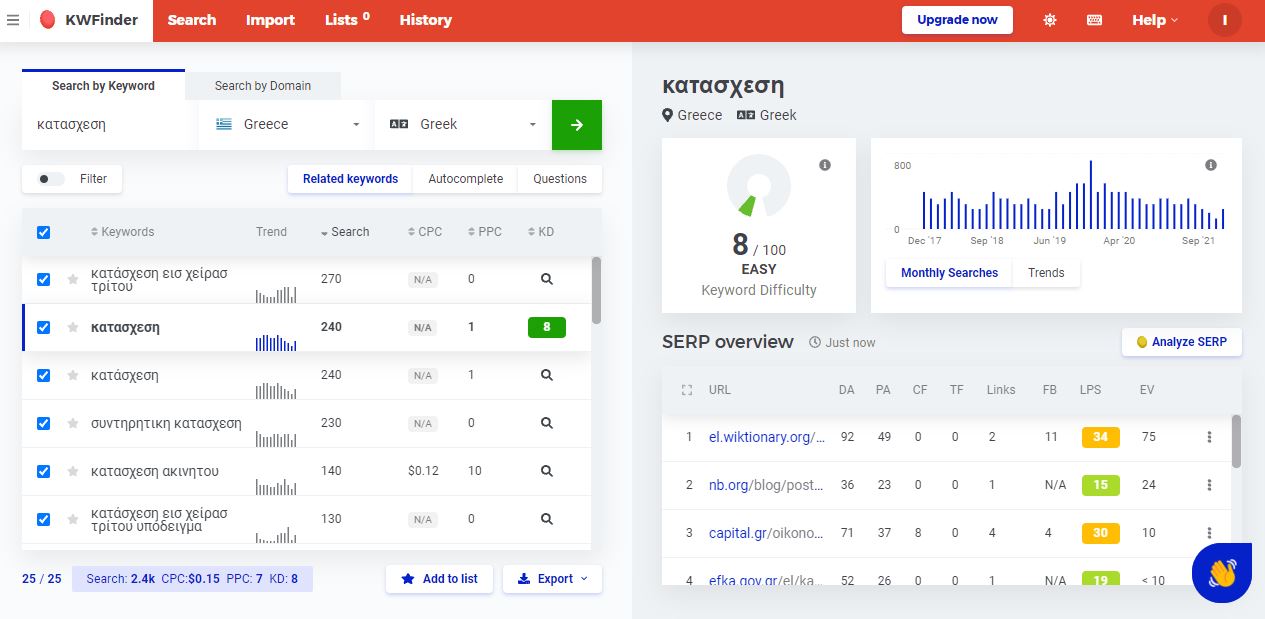Click the keyword search input field
The height and width of the screenshot is (619, 1265).
110,125
